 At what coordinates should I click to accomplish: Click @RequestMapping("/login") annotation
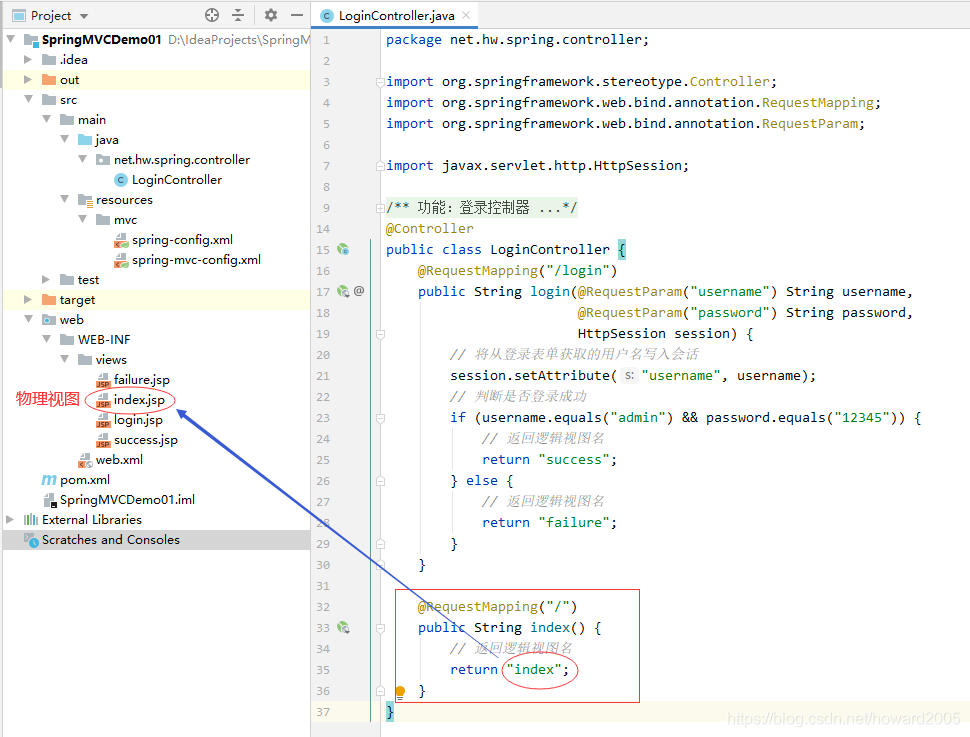tap(517, 271)
